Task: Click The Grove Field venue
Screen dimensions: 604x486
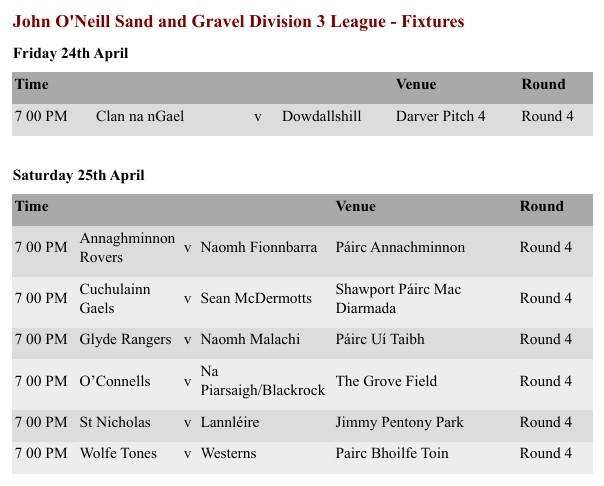Action: click(386, 381)
